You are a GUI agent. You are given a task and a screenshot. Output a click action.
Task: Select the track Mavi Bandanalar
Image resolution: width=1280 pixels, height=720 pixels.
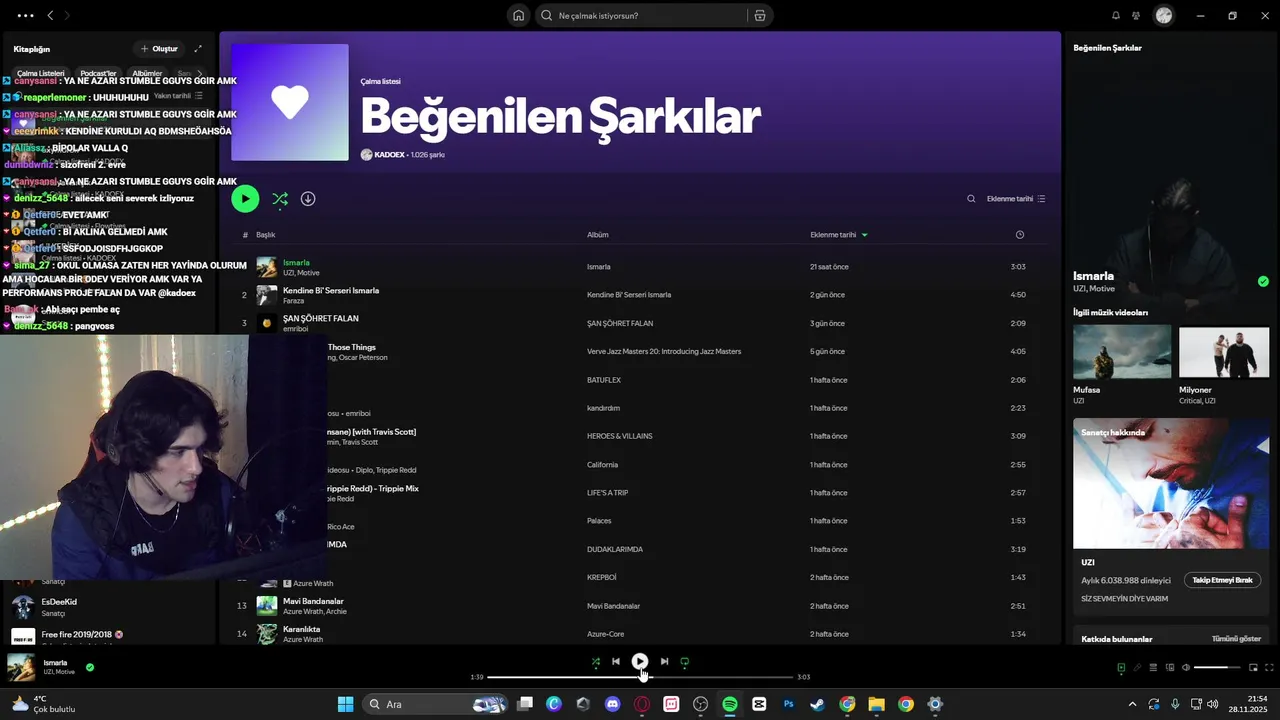[640, 606]
